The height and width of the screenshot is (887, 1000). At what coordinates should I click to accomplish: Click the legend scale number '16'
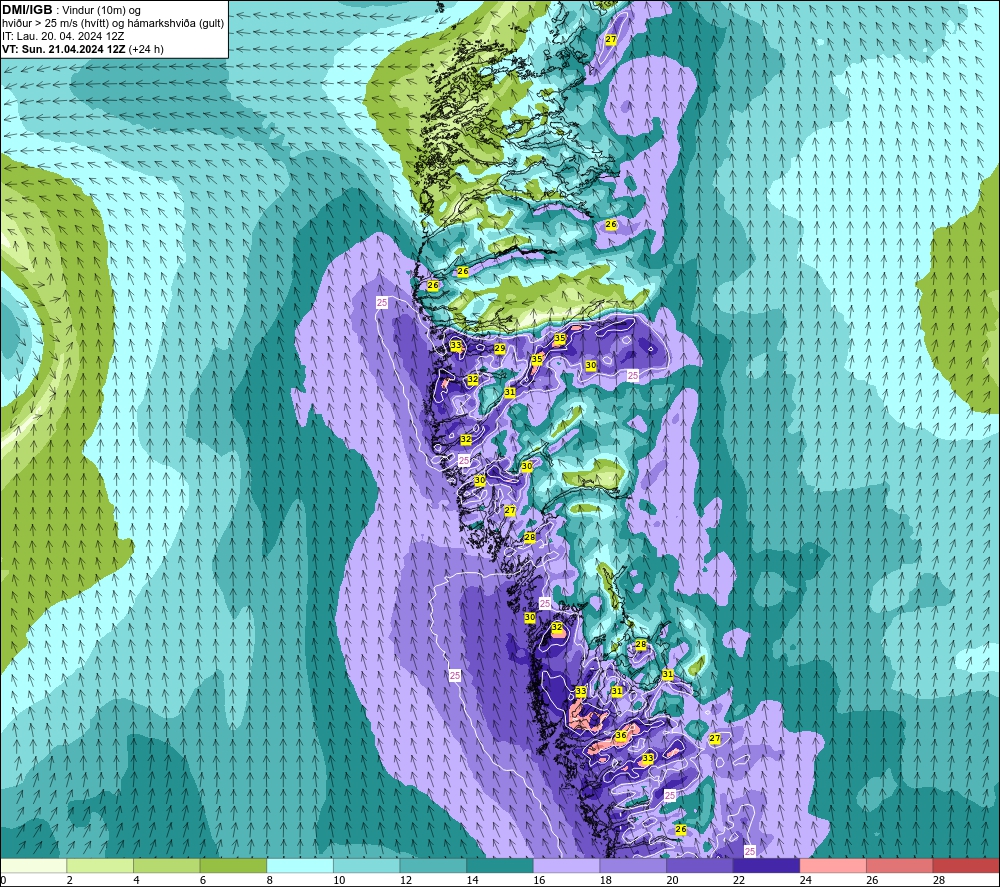(x=539, y=881)
